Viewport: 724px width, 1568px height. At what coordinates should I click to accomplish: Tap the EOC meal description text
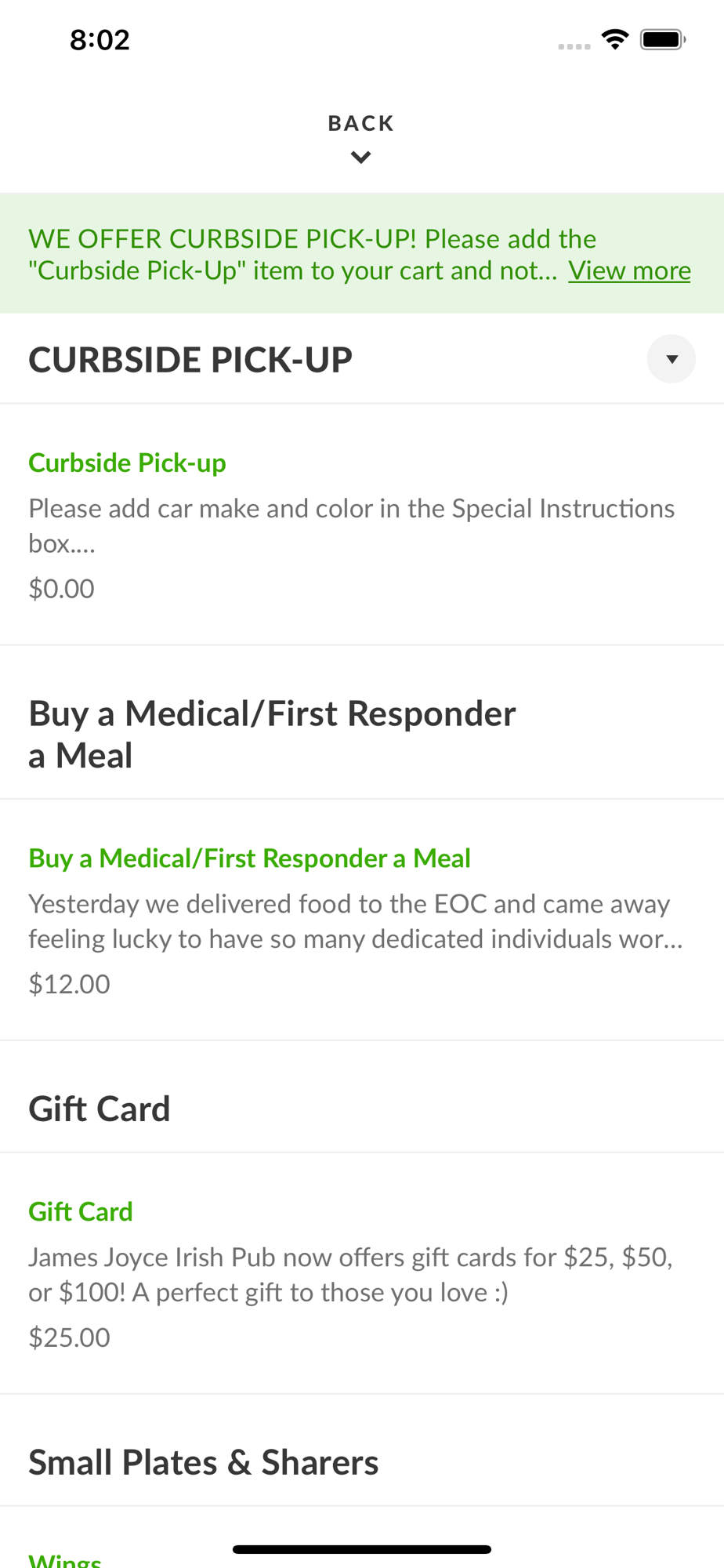click(x=355, y=921)
